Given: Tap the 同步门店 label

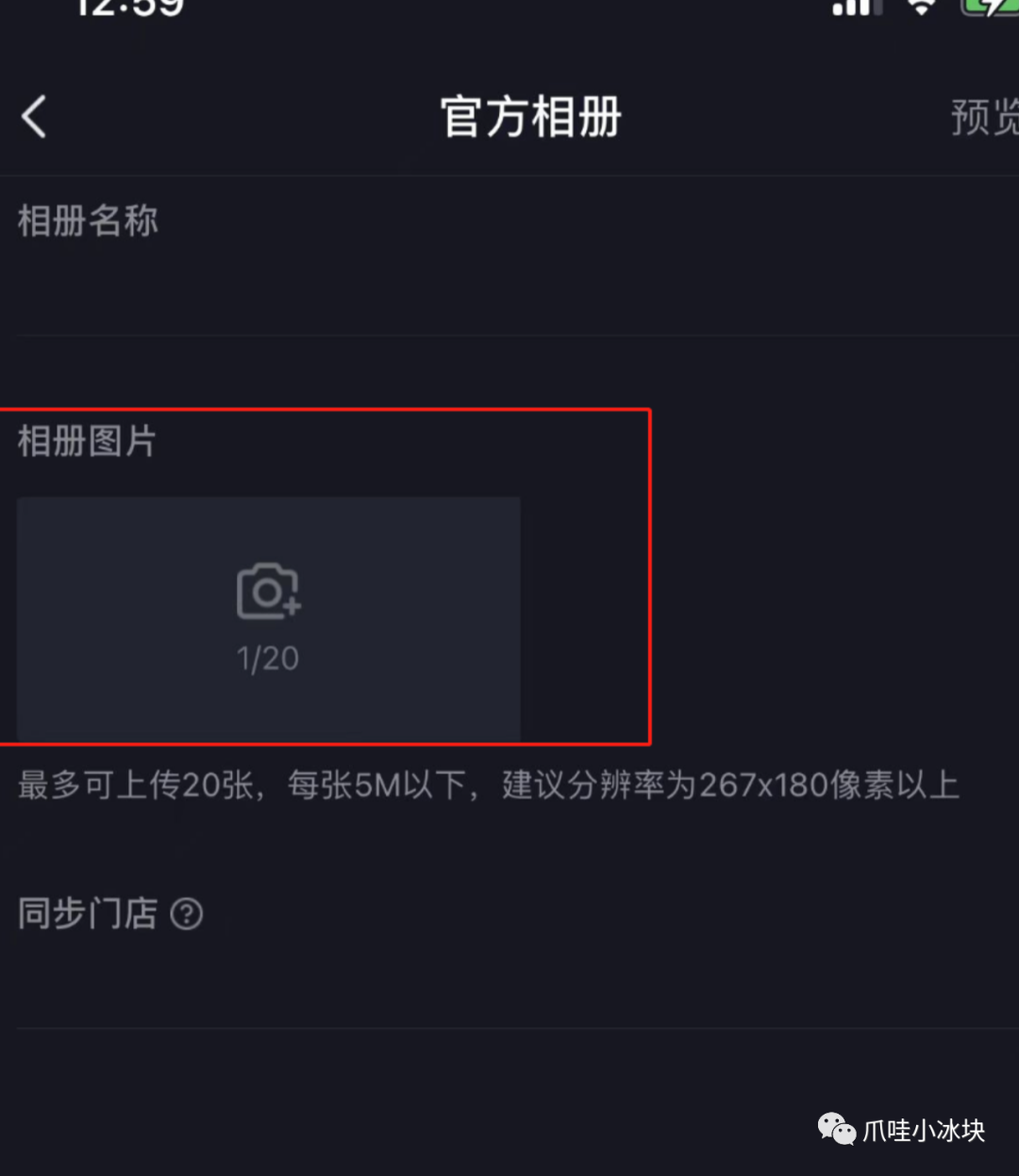Looking at the screenshot, I should click(88, 914).
